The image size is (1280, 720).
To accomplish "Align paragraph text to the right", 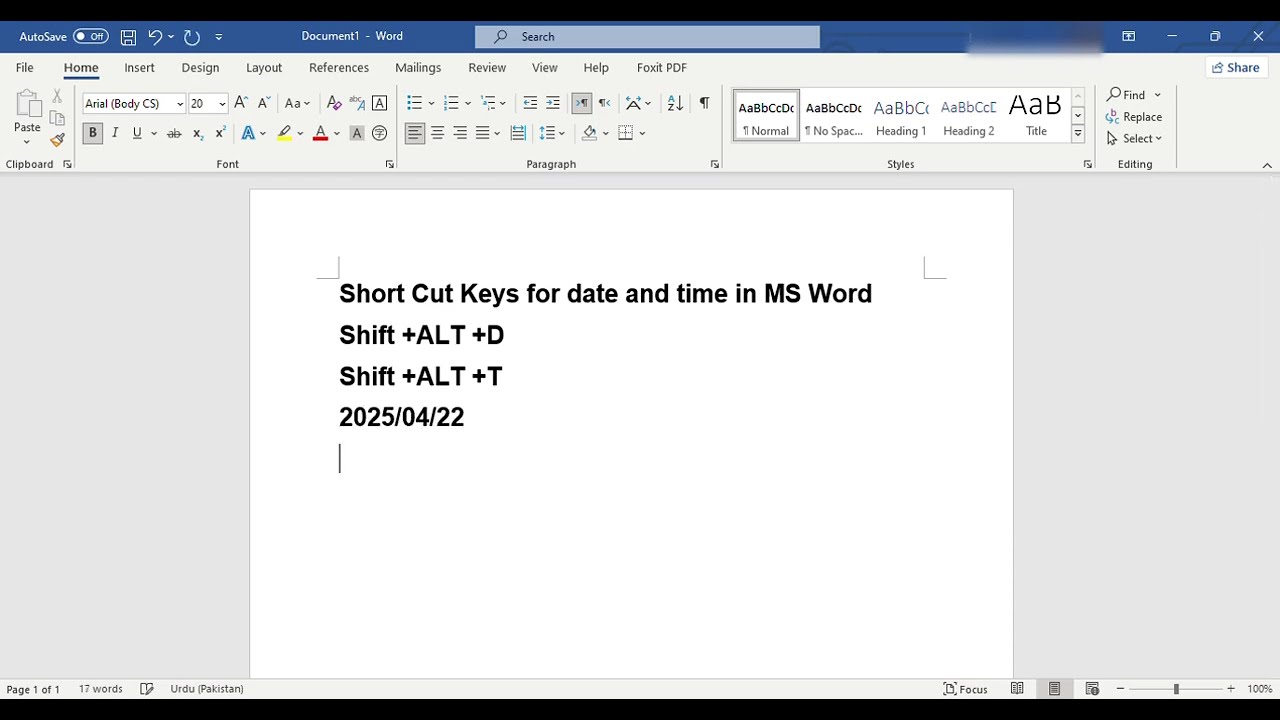I will tap(460, 133).
